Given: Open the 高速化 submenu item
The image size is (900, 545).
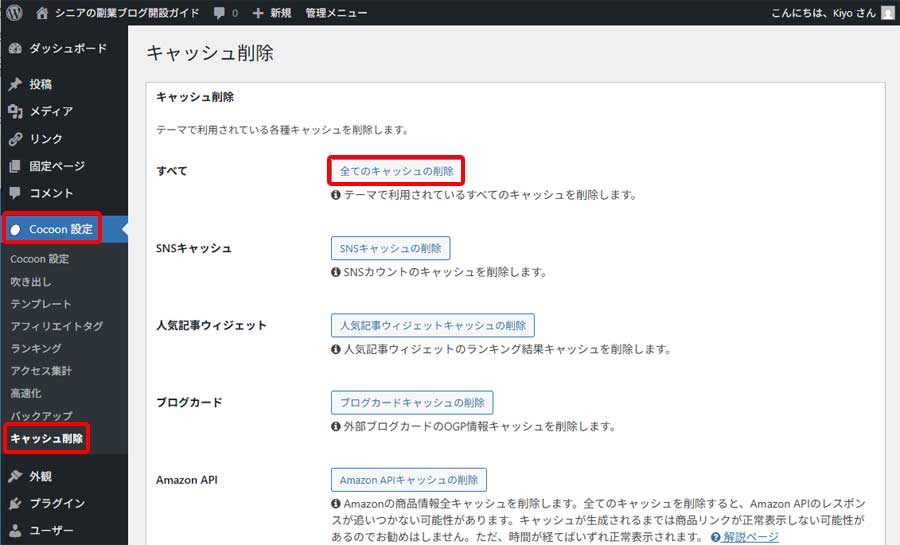Looking at the screenshot, I should tap(26, 394).
